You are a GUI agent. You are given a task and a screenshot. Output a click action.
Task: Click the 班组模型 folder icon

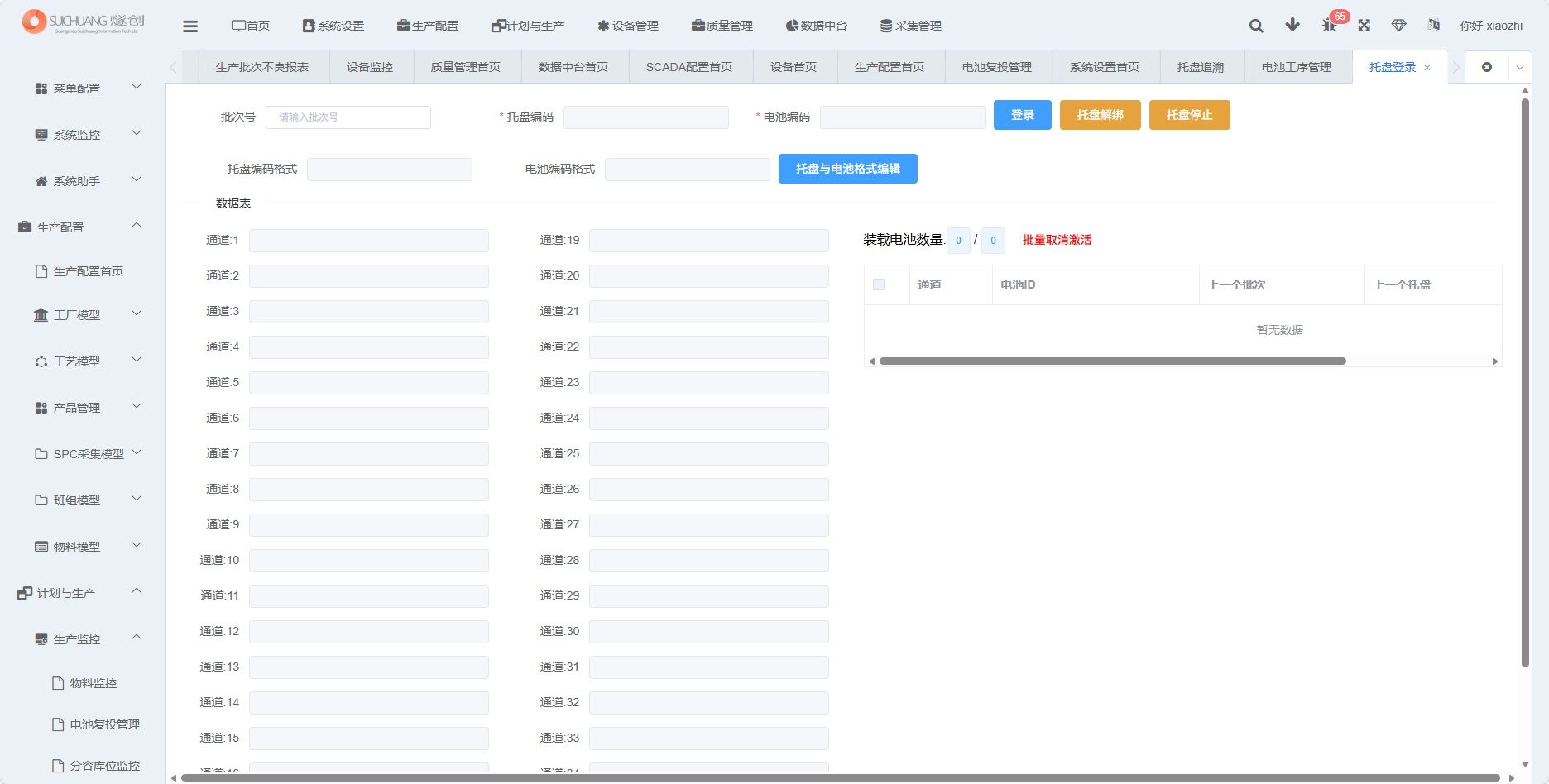(x=41, y=500)
